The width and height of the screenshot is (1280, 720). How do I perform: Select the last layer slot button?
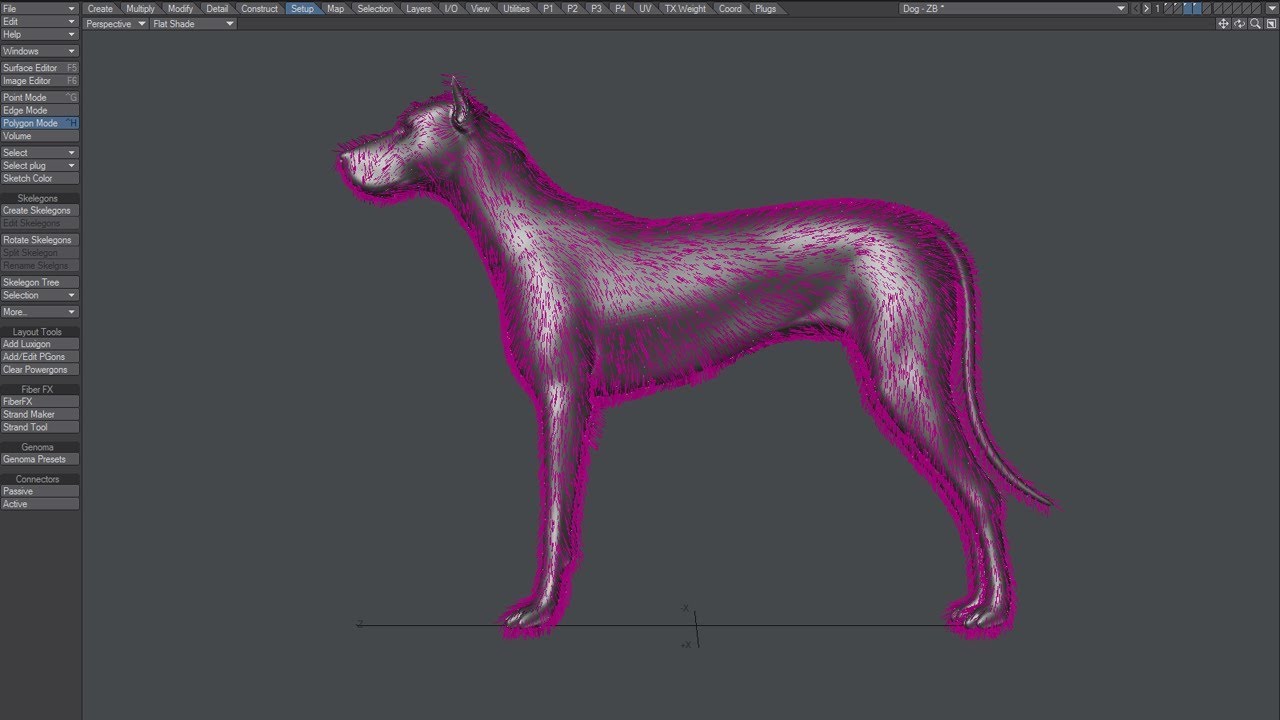[x=1256, y=8]
